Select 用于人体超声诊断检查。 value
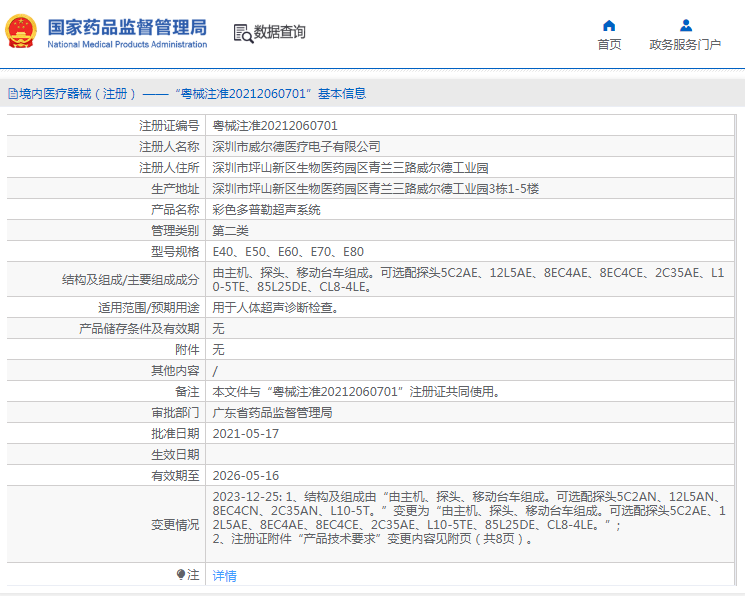This screenshot has width=745, height=596. (x=276, y=308)
